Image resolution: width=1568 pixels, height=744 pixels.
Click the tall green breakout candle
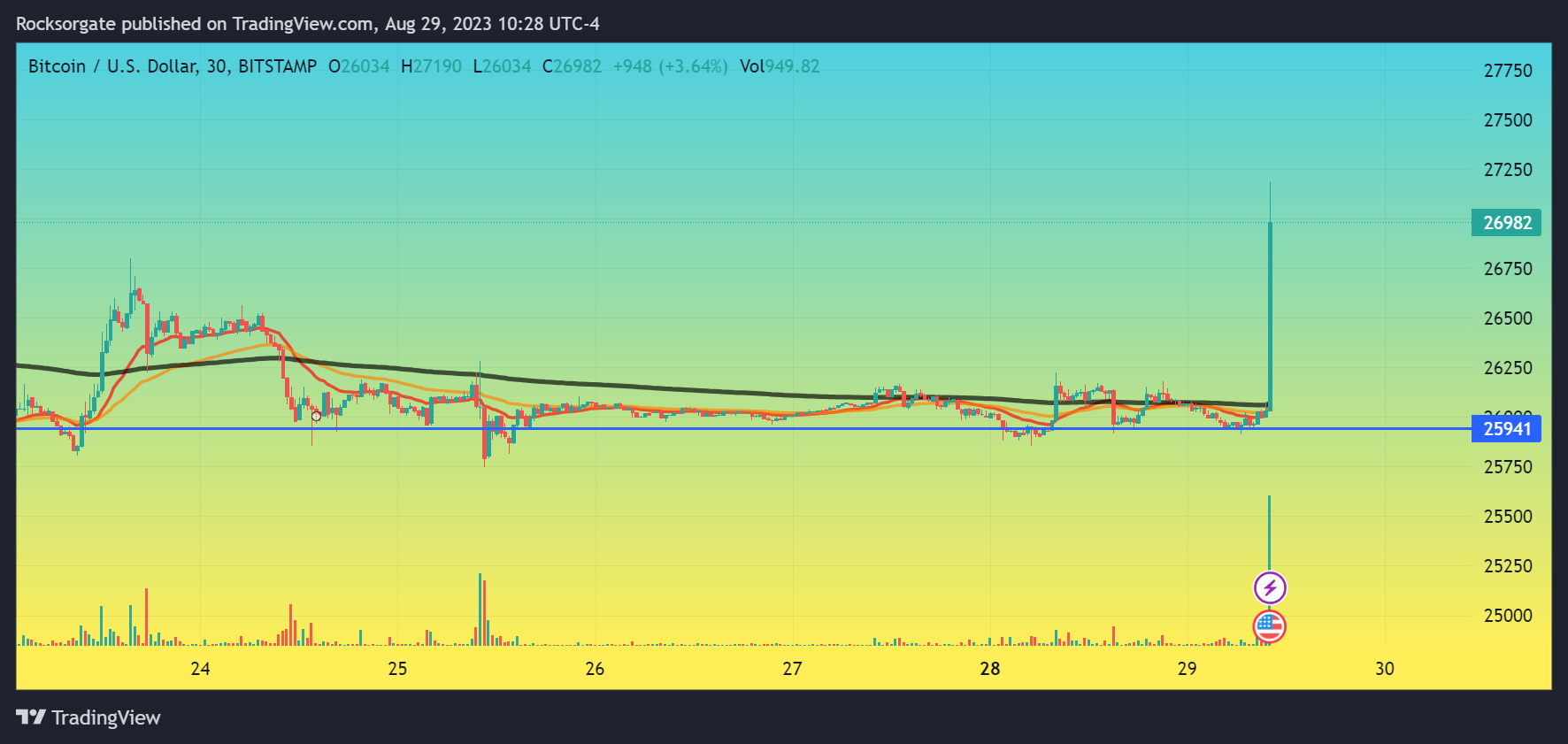click(1270, 317)
